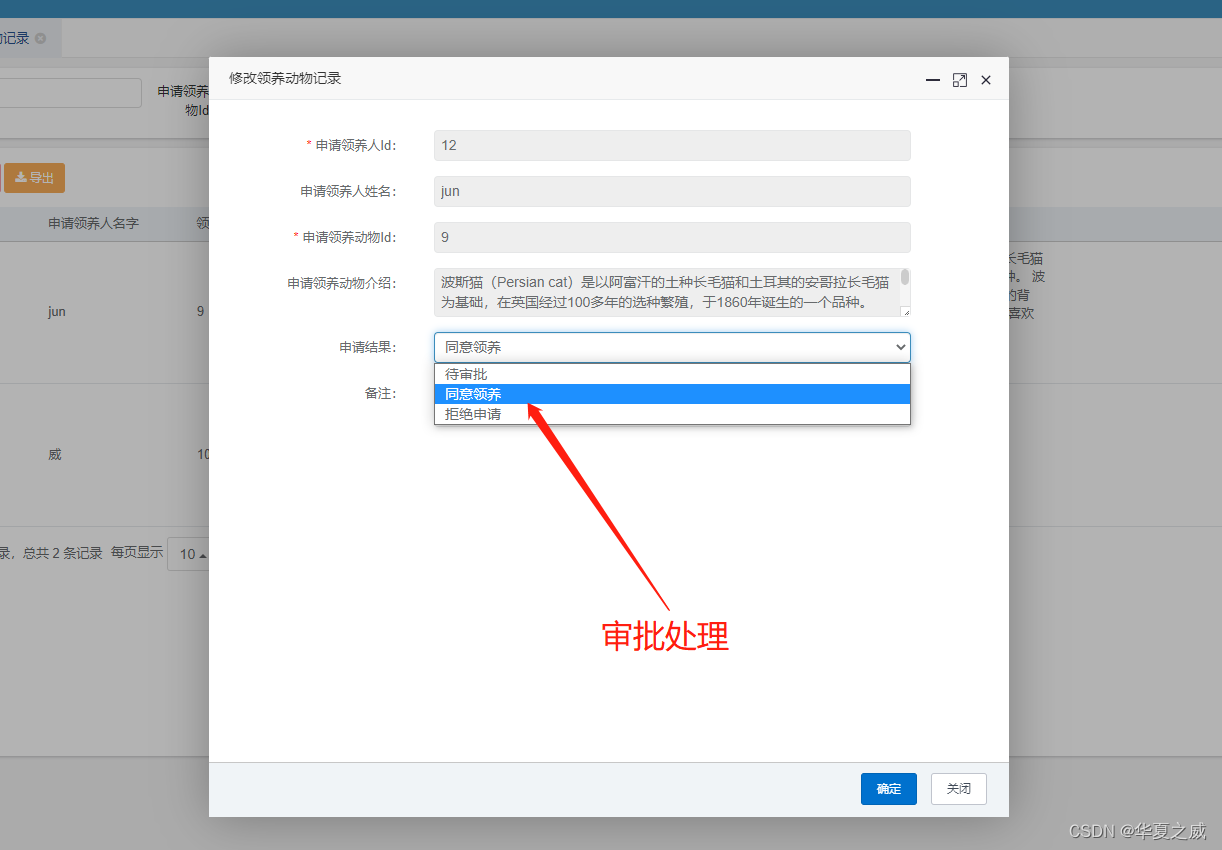This screenshot has height=850, width=1222.
Task: Click the 导出 export button
Action: [34, 177]
